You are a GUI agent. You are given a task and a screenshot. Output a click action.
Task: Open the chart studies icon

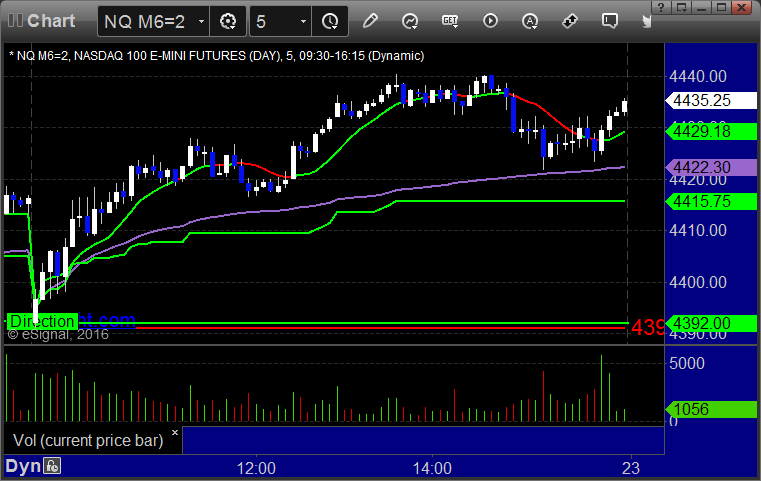410,21
